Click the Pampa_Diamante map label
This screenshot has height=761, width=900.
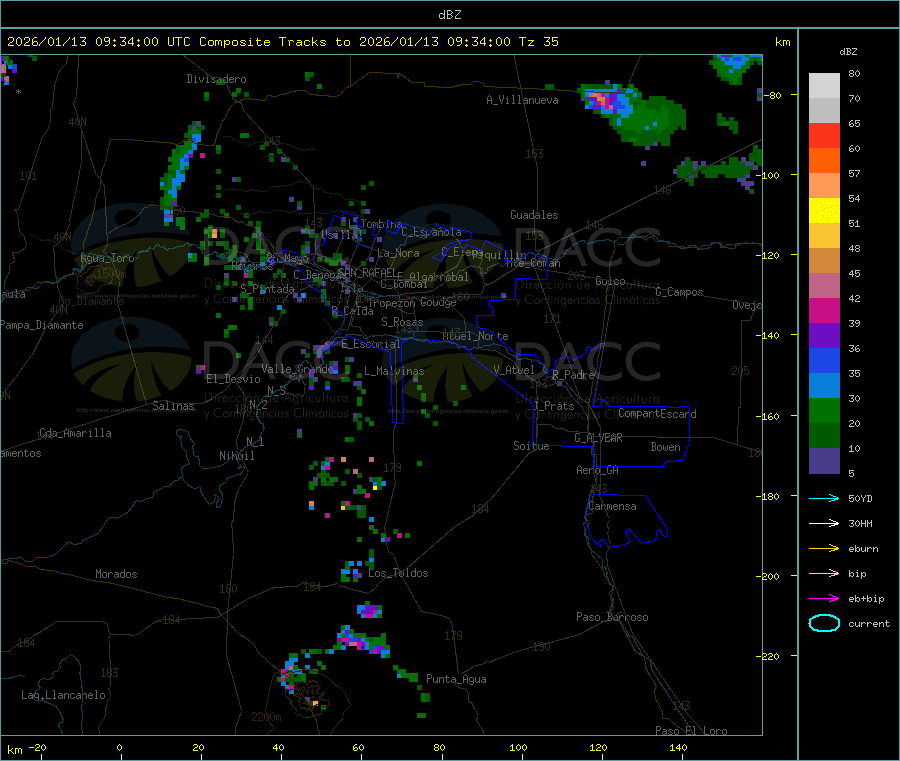[x=42, y=325]
